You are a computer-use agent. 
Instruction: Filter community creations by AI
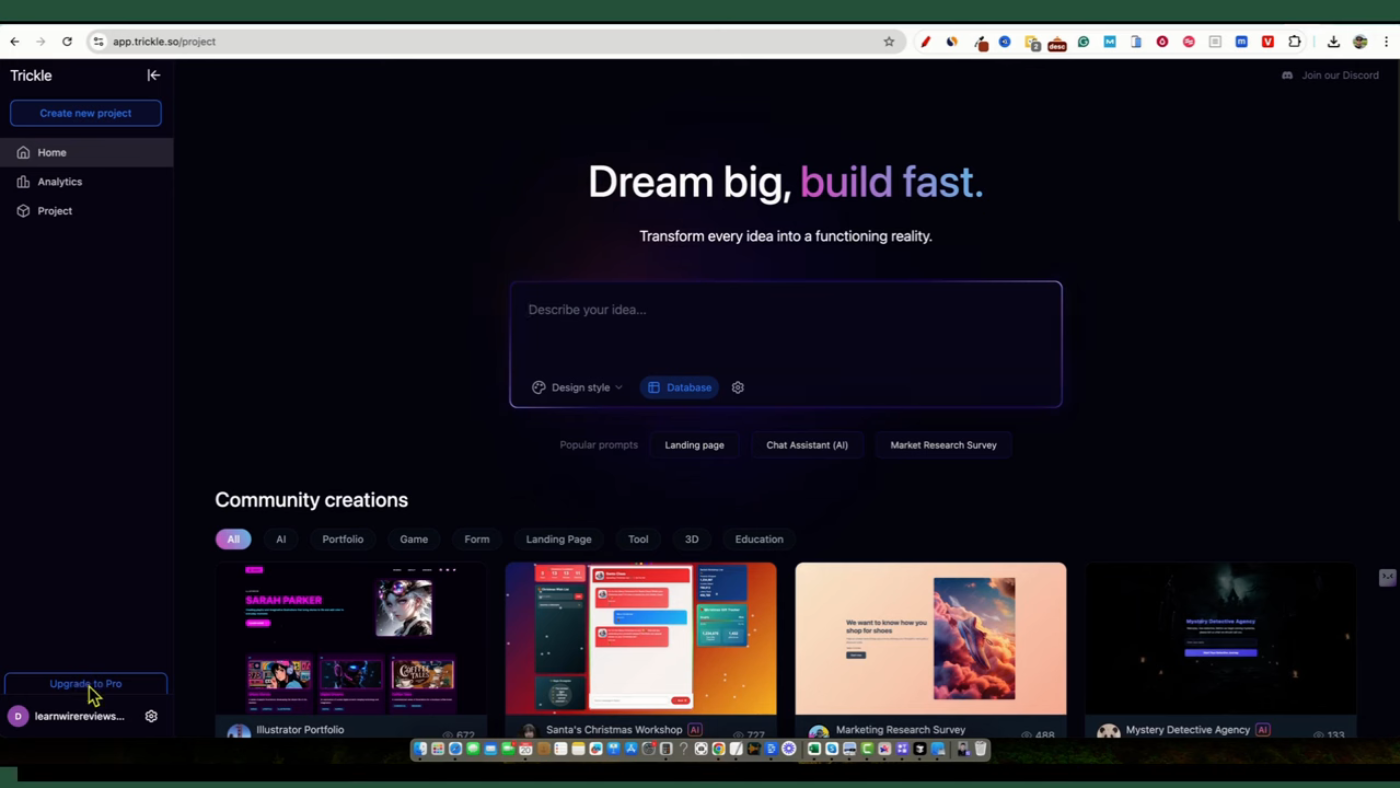click(281, 539)
